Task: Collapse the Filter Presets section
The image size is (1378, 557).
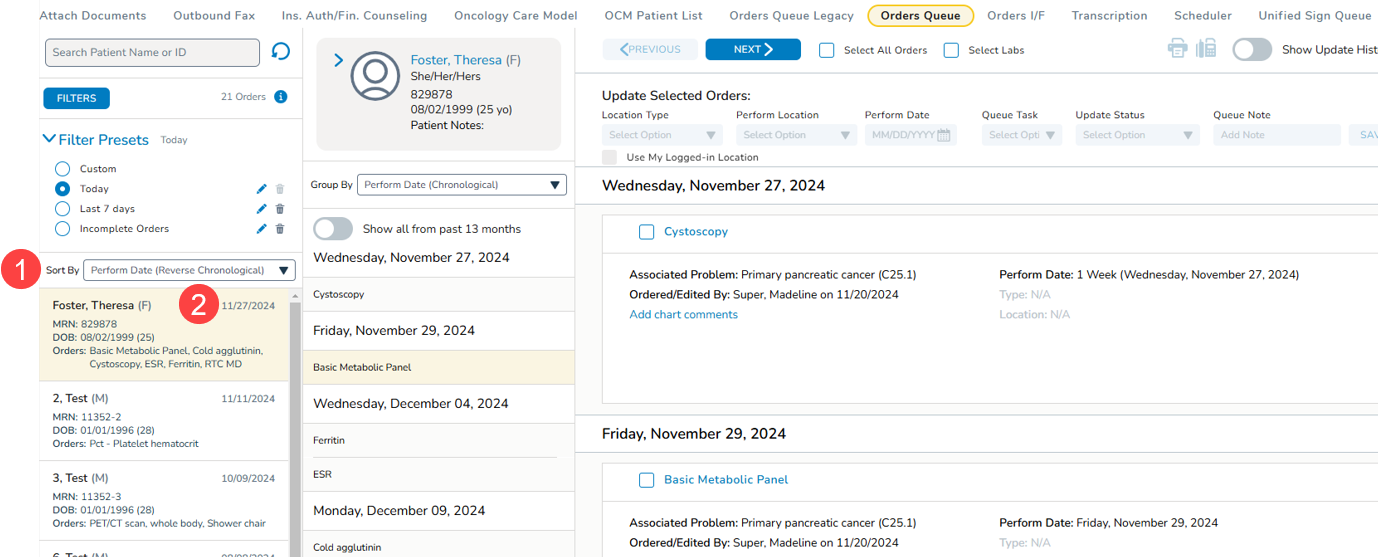Action: pyautogui.click(x=49, y=140)
